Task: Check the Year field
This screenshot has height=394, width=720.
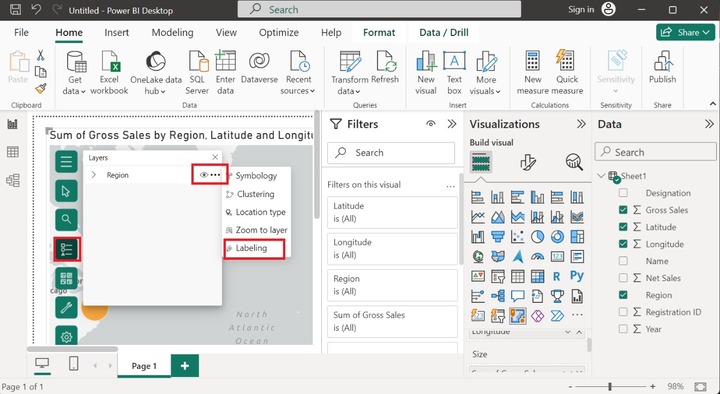Action: [x=623, y=329]
